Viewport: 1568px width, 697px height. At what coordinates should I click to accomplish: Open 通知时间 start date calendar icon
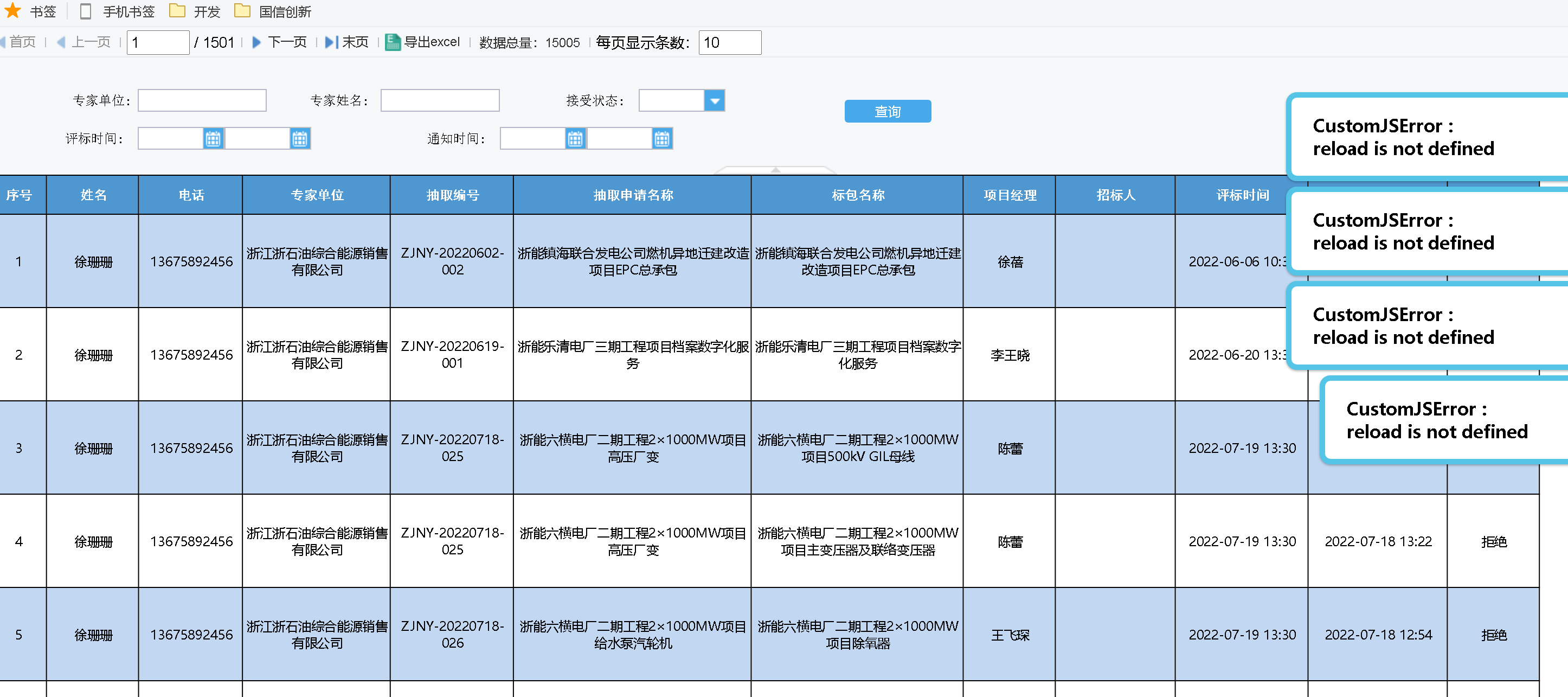575,139
